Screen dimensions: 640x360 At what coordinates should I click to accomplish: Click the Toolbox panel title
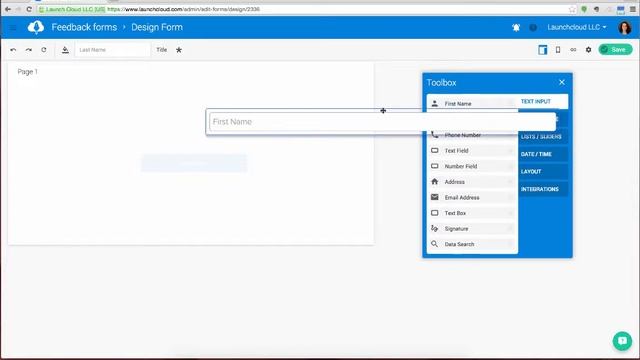click(x=442, y=82)
